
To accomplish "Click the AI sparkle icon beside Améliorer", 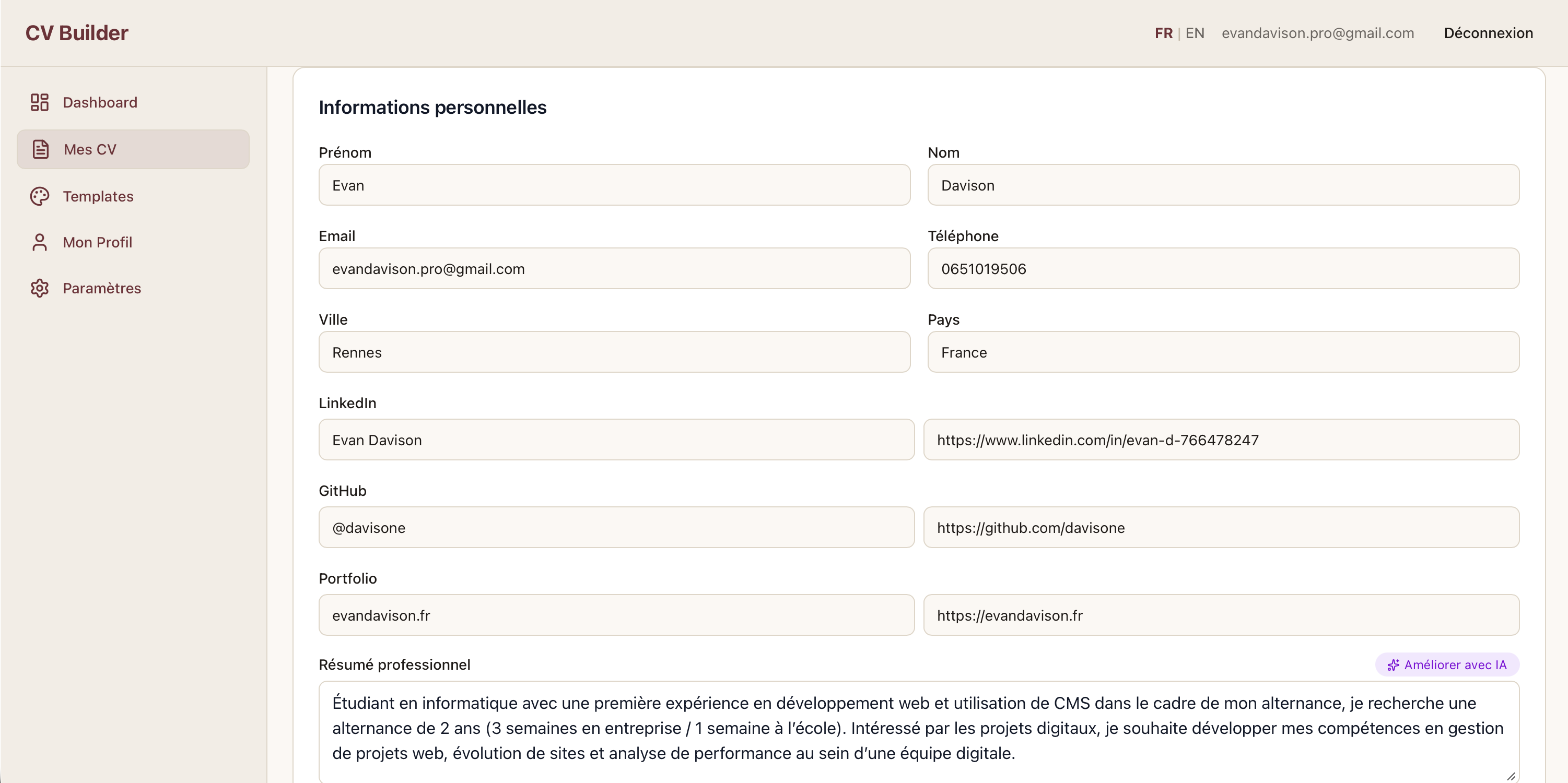I will point(1394,665).
